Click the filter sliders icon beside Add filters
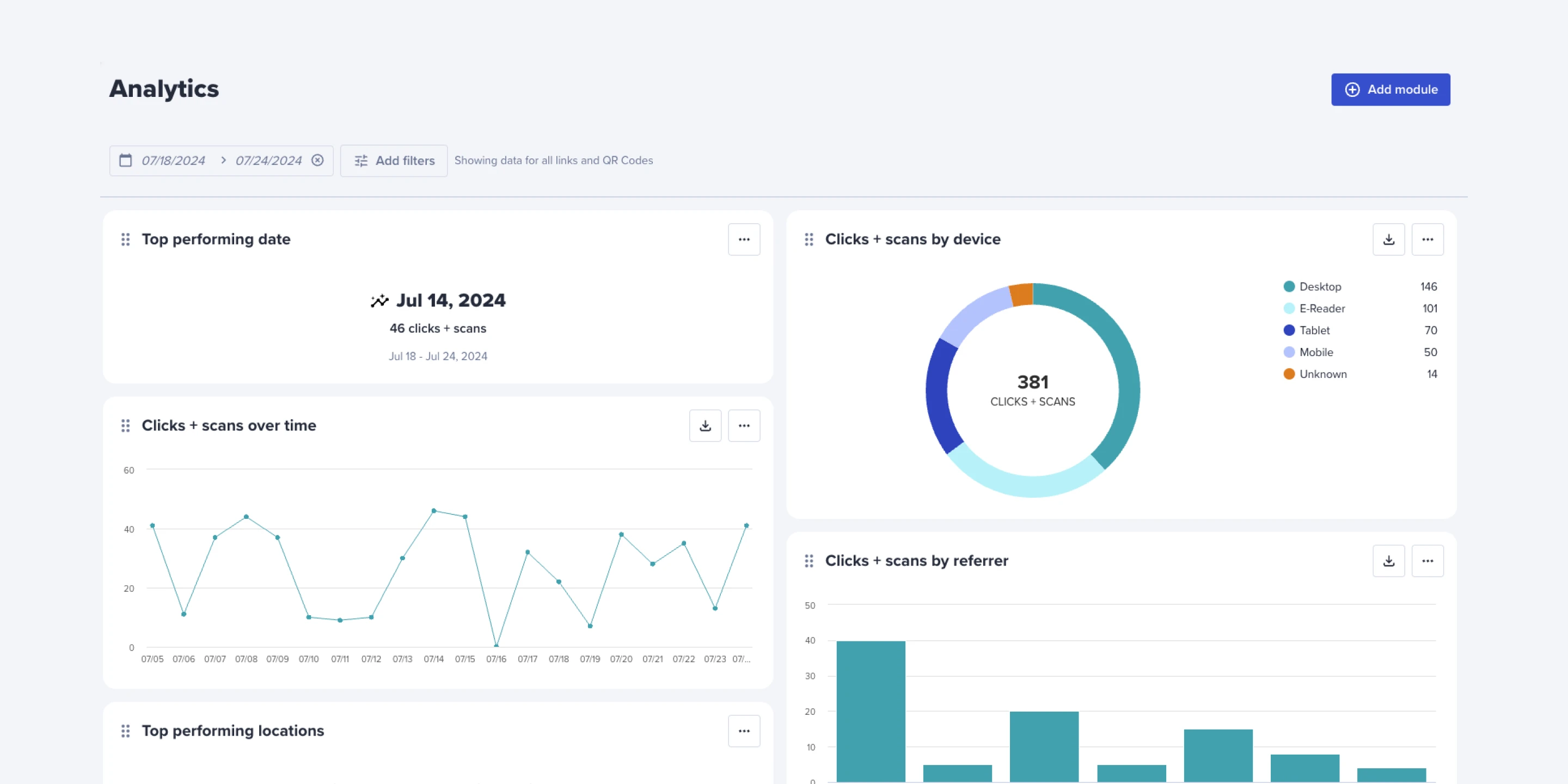Image resolution: width=1568 pixels, height=784 pixels. [x=360, y=160]
